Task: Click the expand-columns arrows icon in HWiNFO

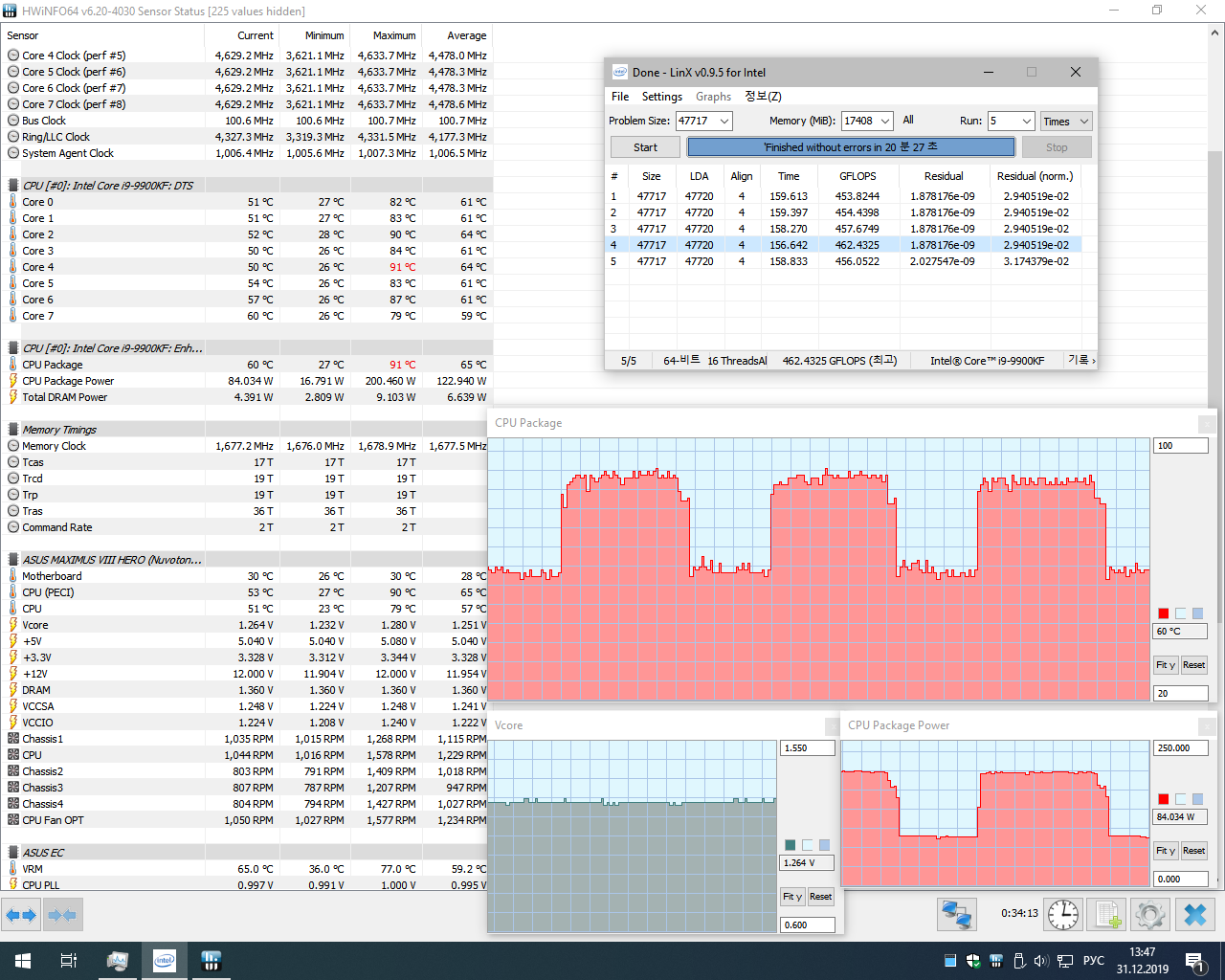Action: (x=21, y=915)
